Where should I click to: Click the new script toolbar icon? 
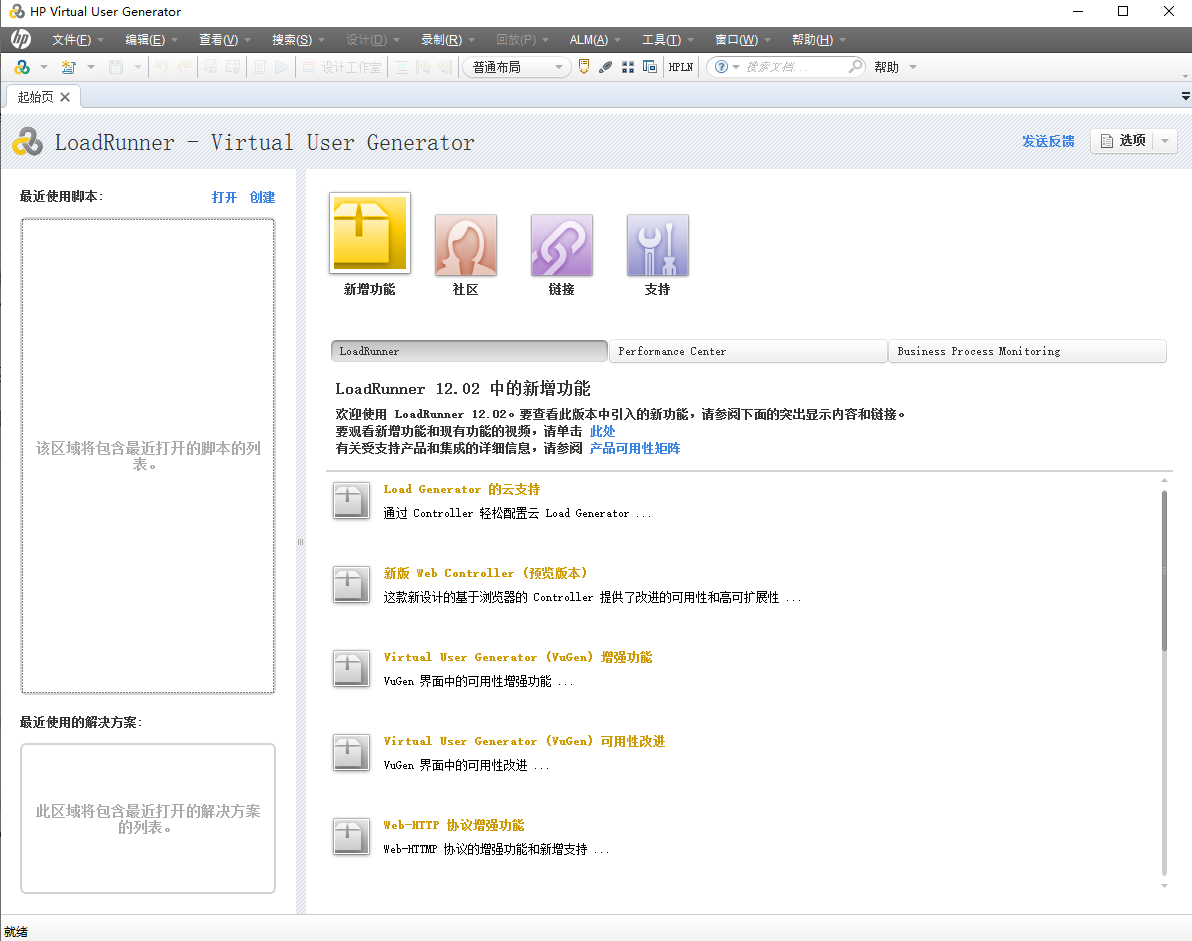click(67, 67)
